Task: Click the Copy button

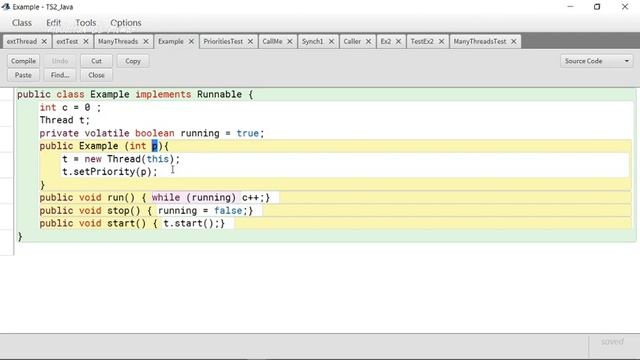Action: click(x=133, y=61)
